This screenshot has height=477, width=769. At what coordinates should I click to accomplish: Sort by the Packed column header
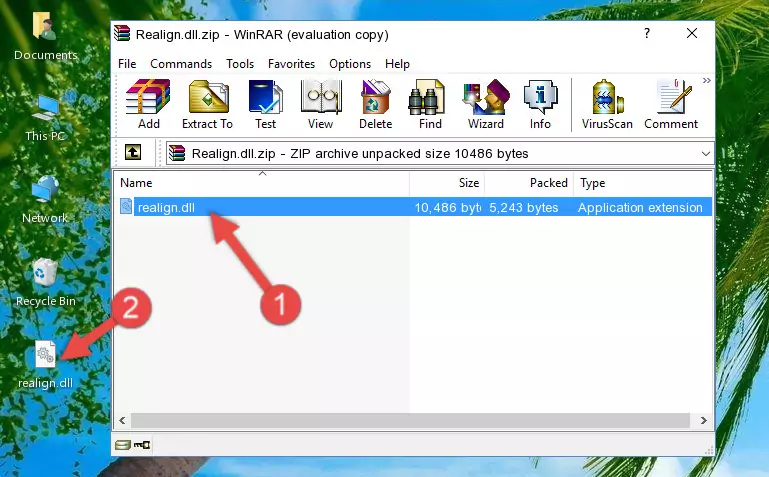click(x=529, y=183)
